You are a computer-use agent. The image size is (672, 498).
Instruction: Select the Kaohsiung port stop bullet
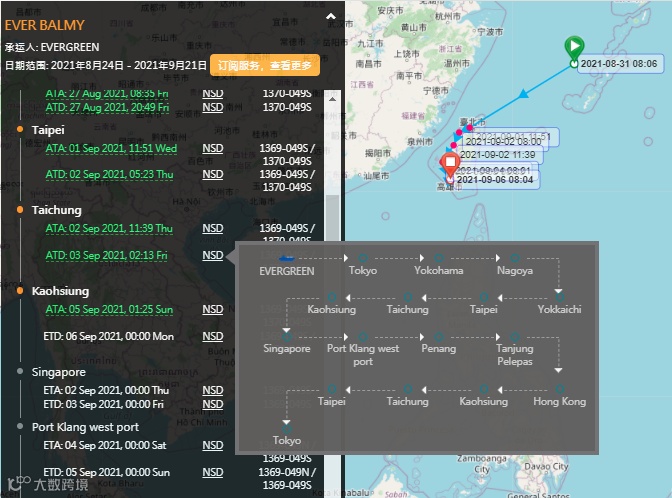coord(20,291)
